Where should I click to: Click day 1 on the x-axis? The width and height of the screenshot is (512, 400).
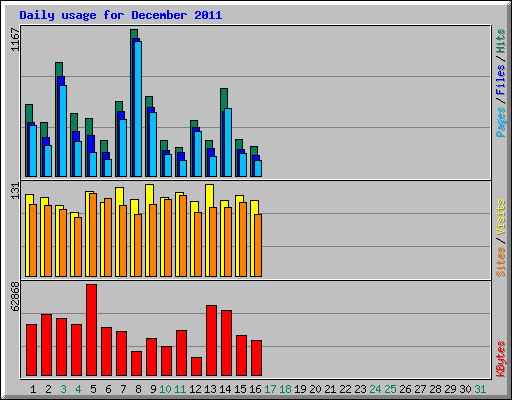pyautogui.click(x=33, y=389)
